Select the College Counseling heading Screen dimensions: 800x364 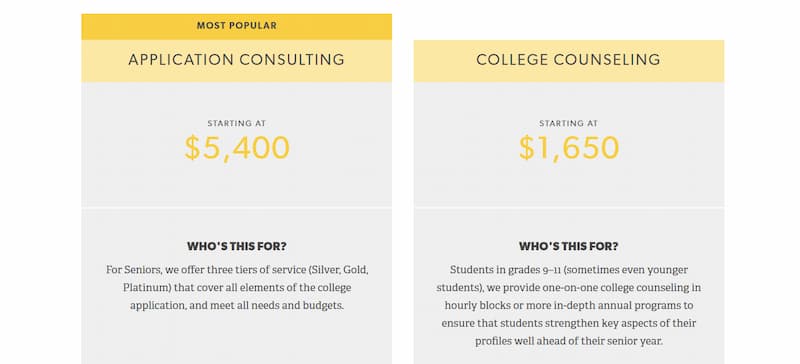(568, 60)
